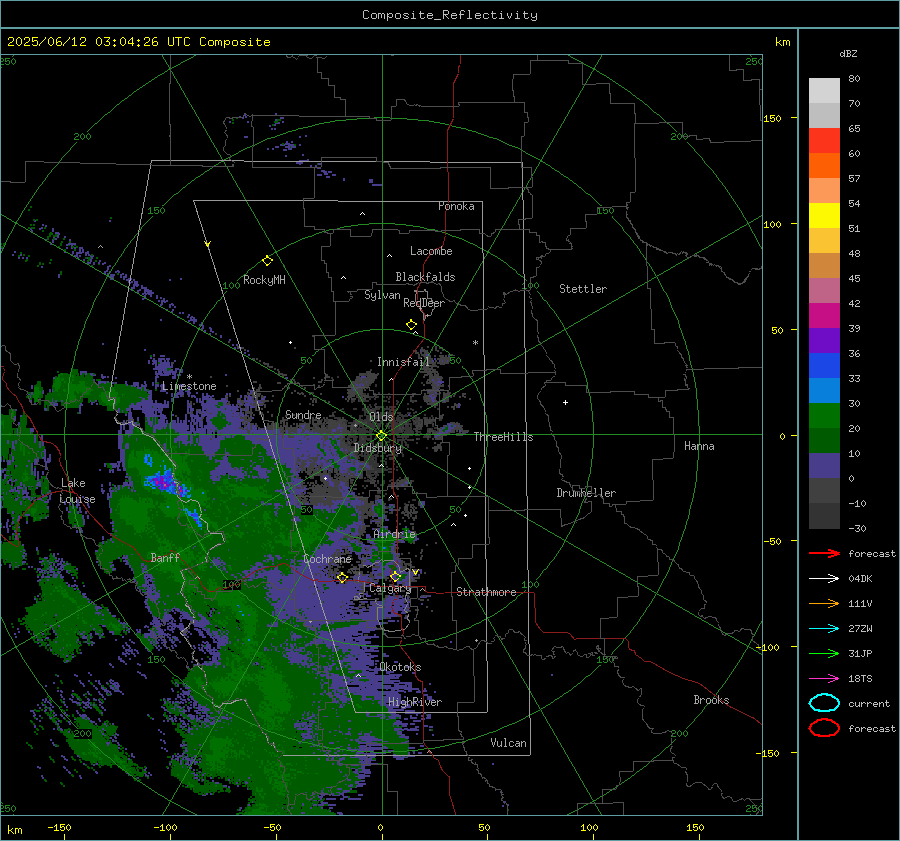
Task: Click the Strathmore city label
Action: (x=486, y=592)
